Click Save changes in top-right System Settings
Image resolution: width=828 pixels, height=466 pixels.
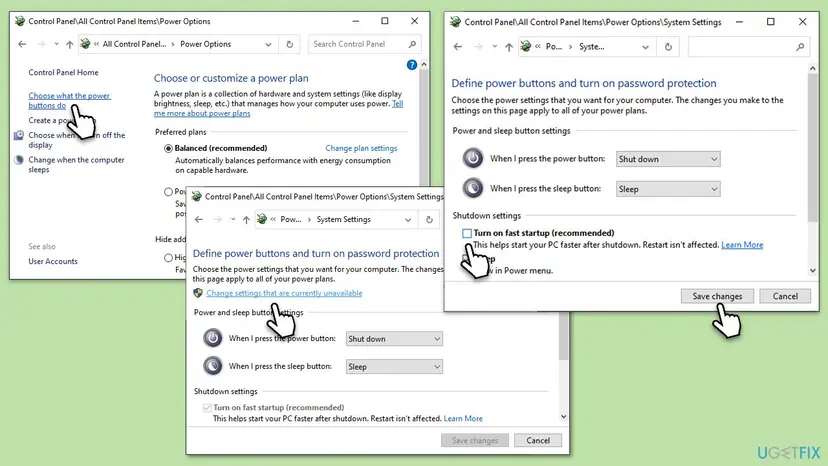tap(717, 296)
